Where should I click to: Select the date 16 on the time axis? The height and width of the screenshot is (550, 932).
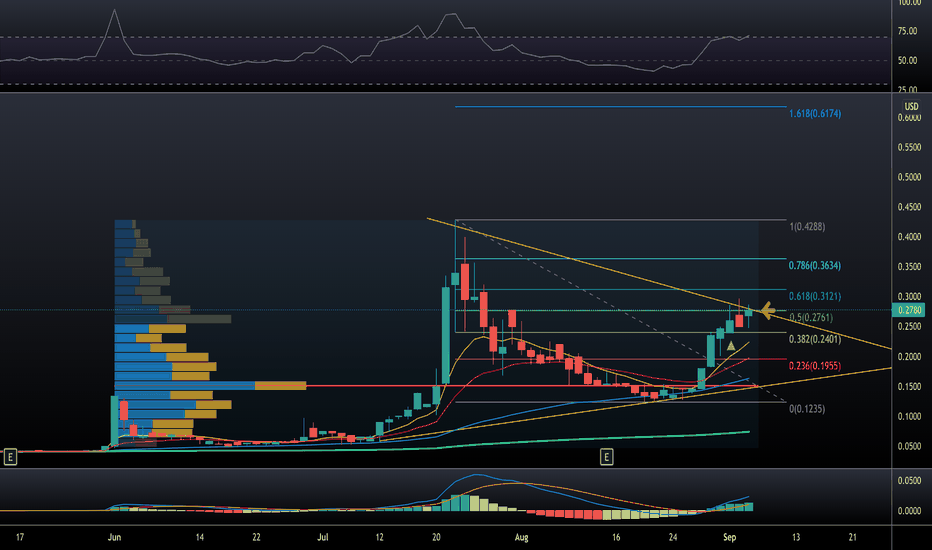click(616, 538)
